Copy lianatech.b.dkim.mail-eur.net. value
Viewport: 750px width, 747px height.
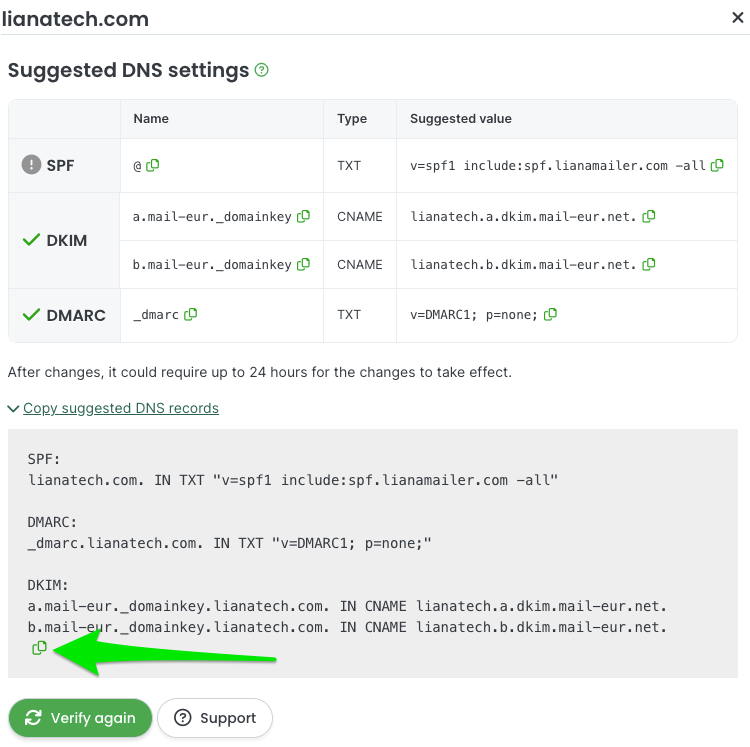pos(649,264)
